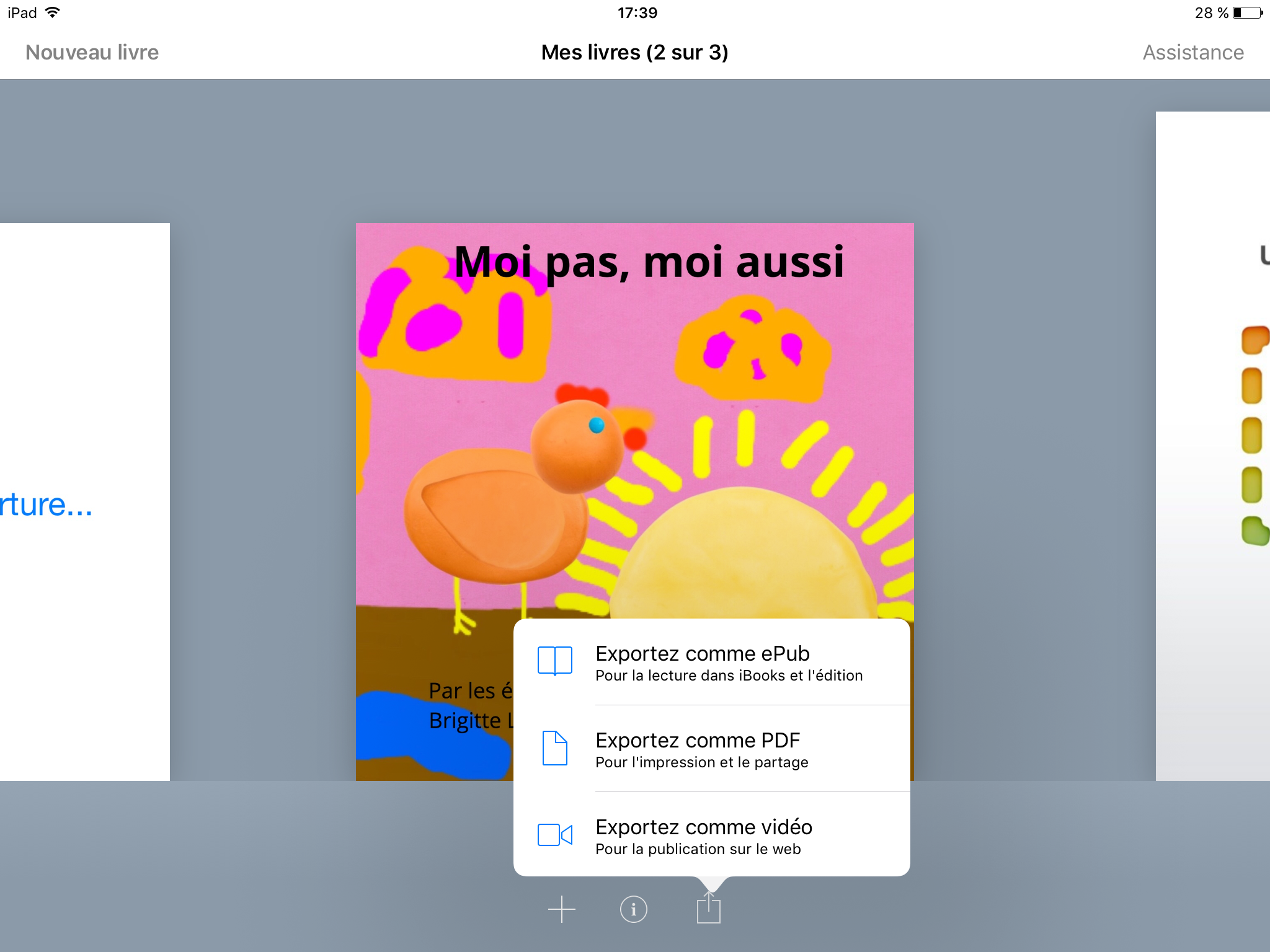1270x952 pixels.
Task: Tap the PDF document page icon
Action: click(x=555, y=748)
